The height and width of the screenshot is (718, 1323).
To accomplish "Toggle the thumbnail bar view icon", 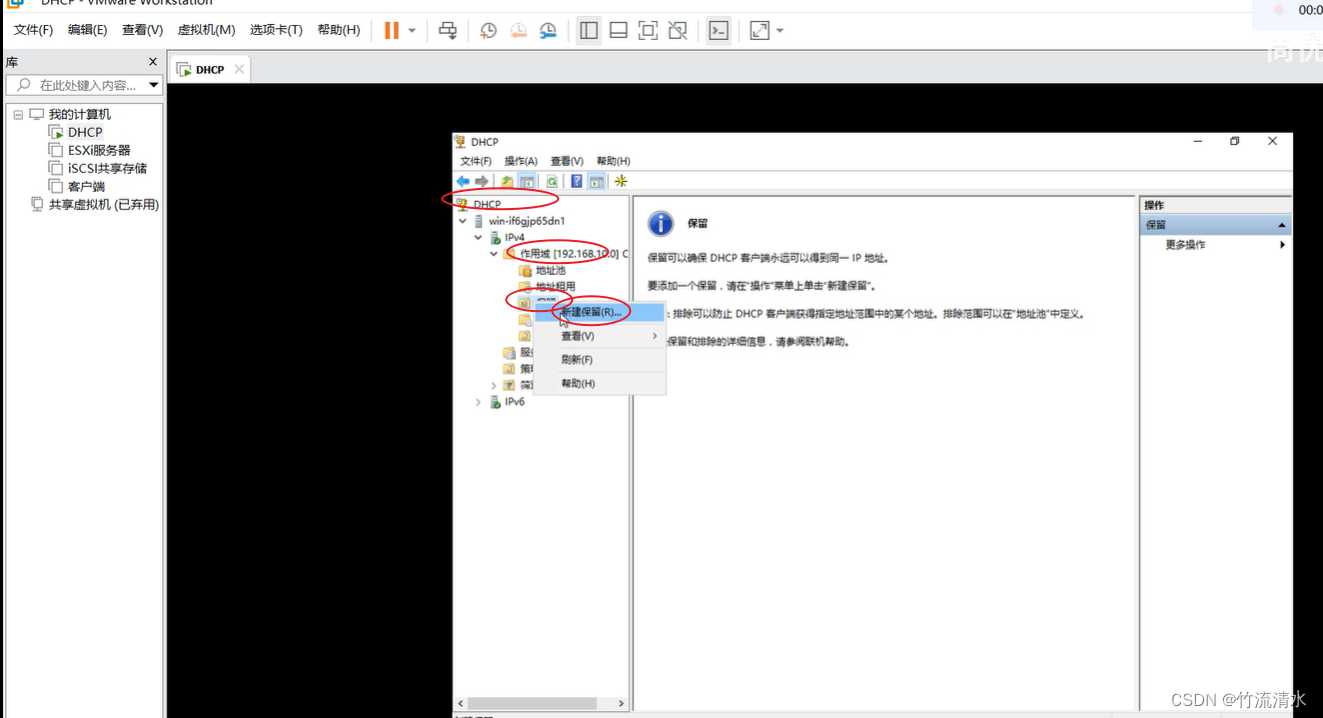I will pos(619,30).
